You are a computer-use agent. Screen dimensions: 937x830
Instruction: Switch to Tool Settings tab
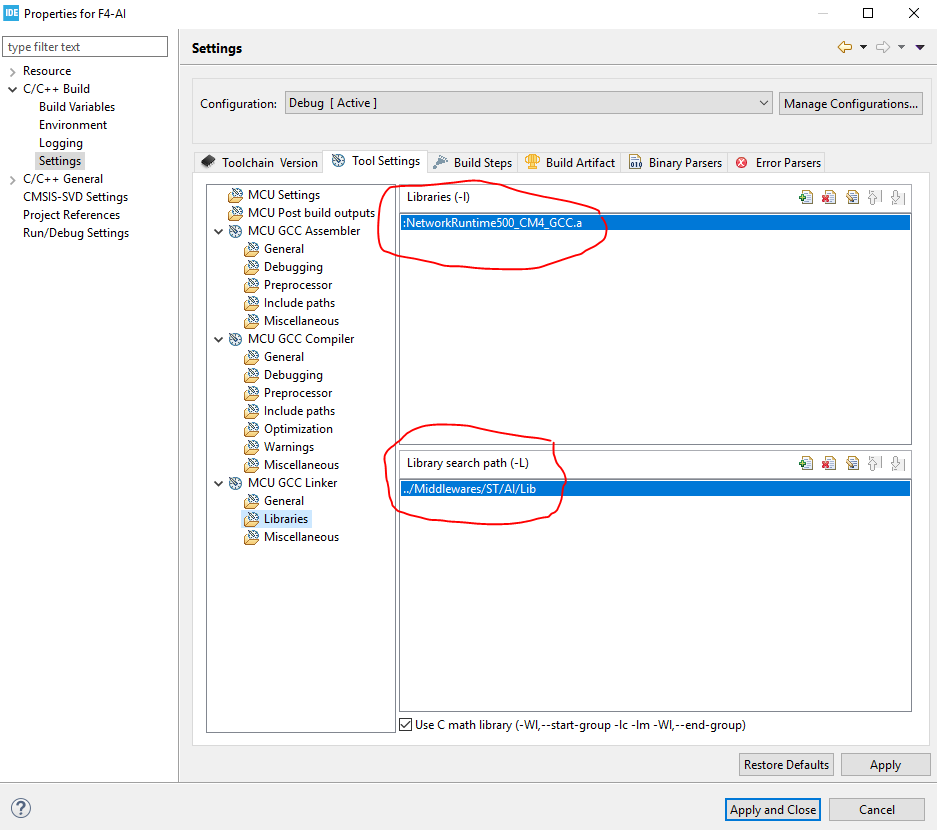click(x=376, y=161)
